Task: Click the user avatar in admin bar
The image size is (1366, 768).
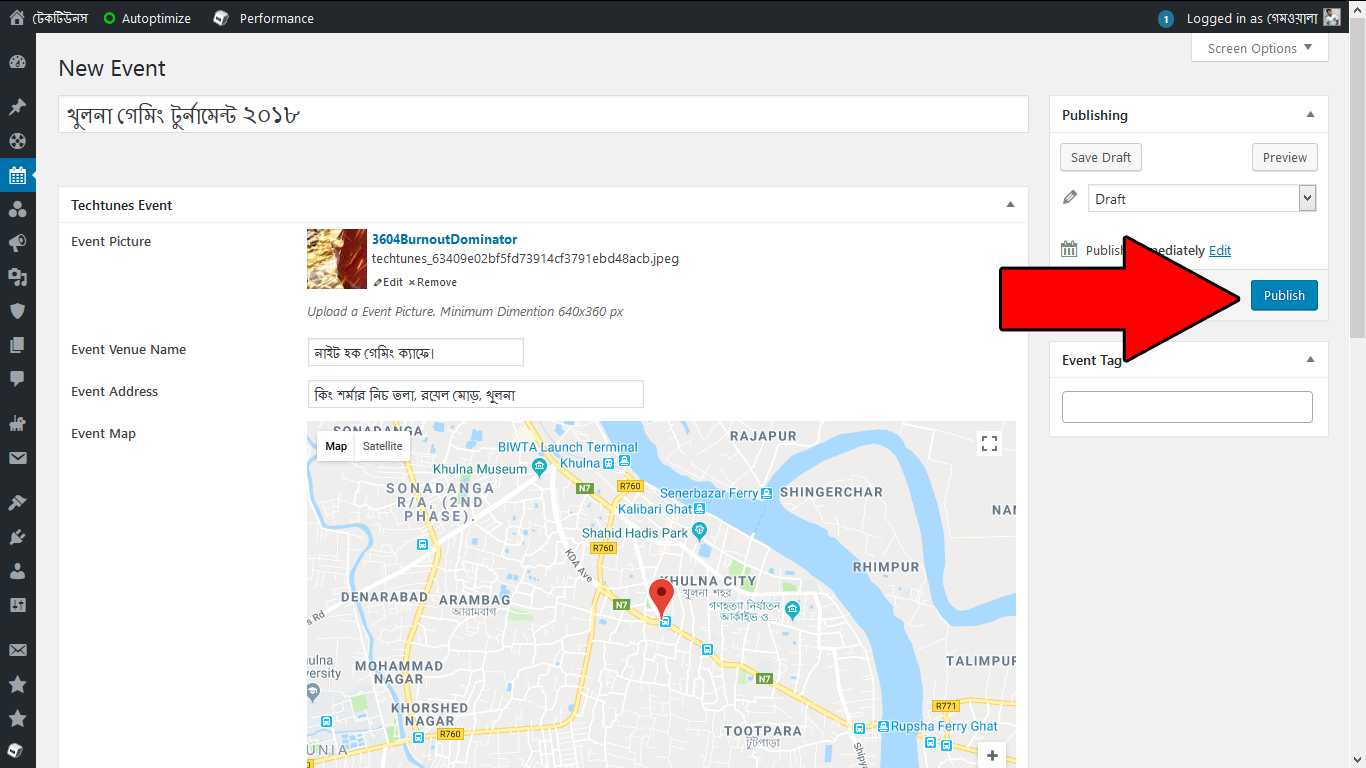Action: (1331, 18)
